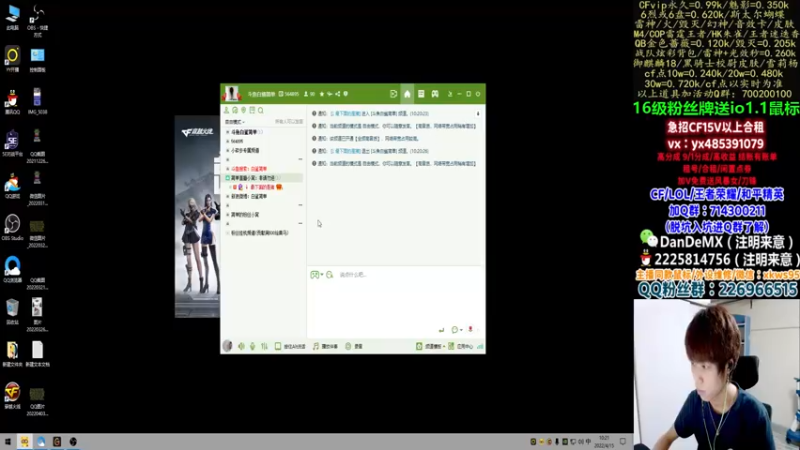Click the share icon in the green header
The image size is (800, 450).
(338, 94)
